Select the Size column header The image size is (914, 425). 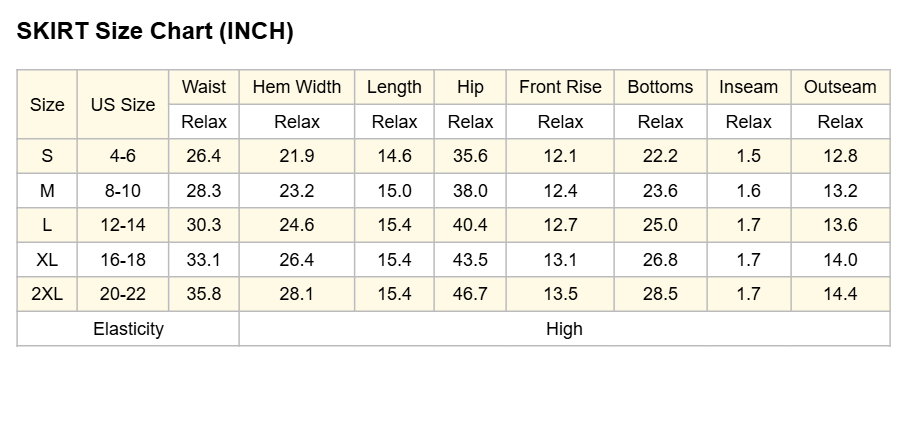[x=47, y=104]
